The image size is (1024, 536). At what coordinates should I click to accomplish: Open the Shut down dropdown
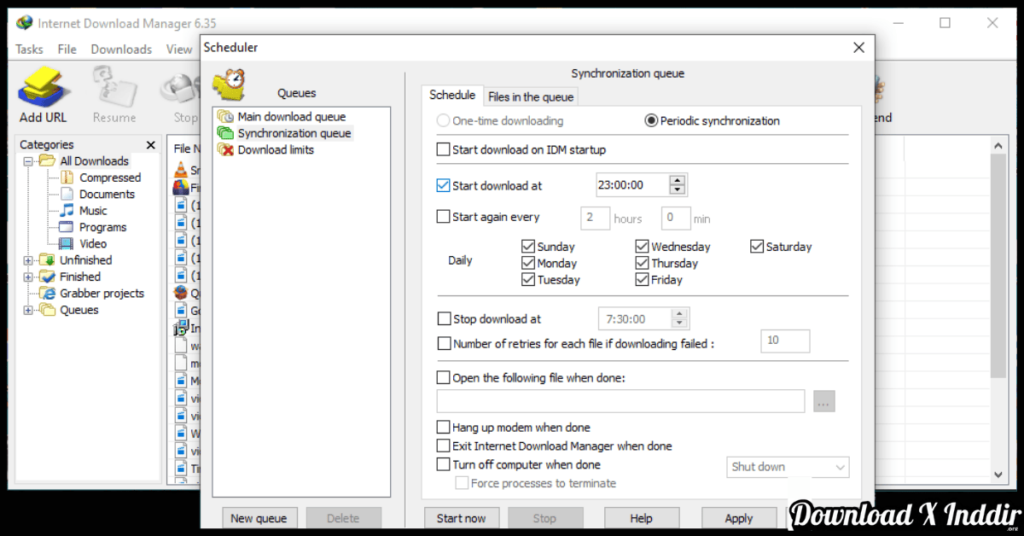pyautogui.click(x=787, y=467)
